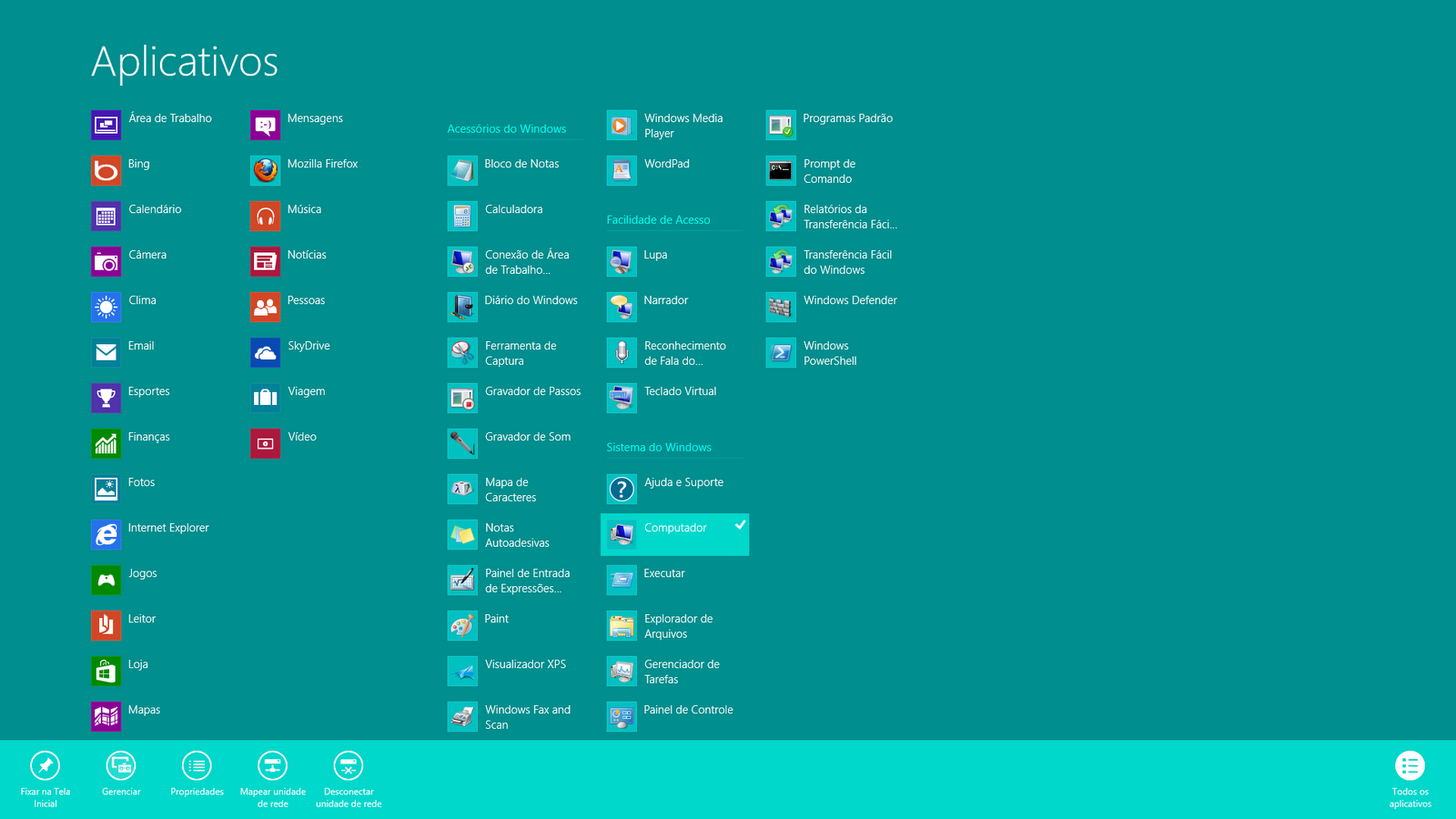Click the Programas Padrão label
Viewport: 1456px width, 819px height.
(848, 118)
